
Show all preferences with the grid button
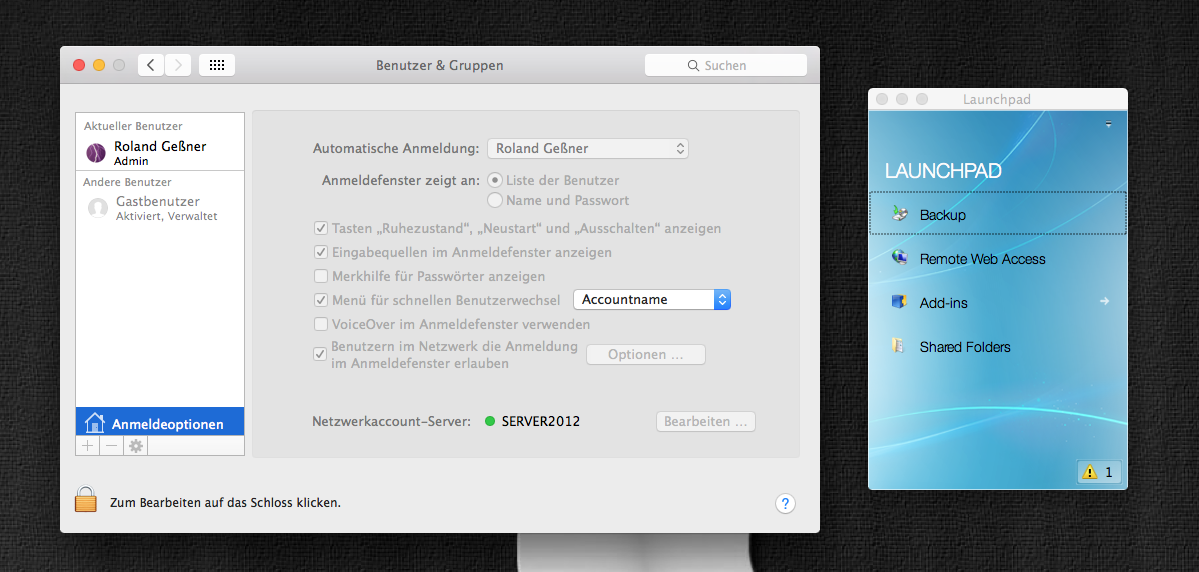(x=216, y=65)
